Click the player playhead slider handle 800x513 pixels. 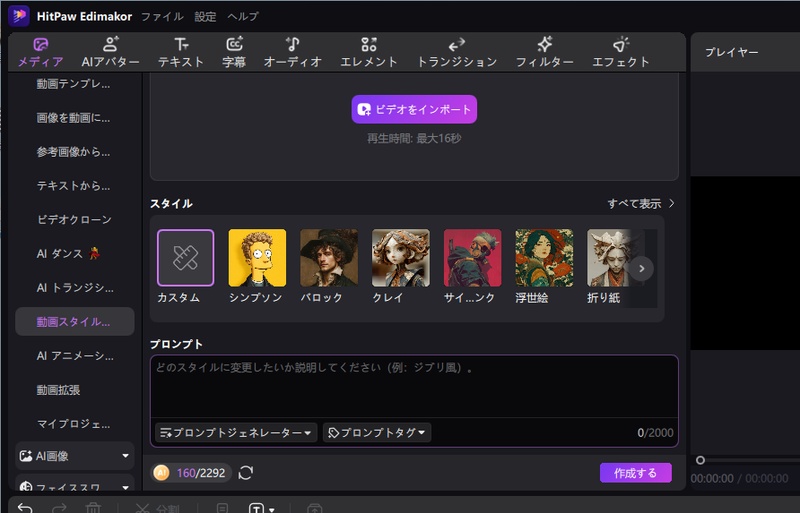[701, 460]
